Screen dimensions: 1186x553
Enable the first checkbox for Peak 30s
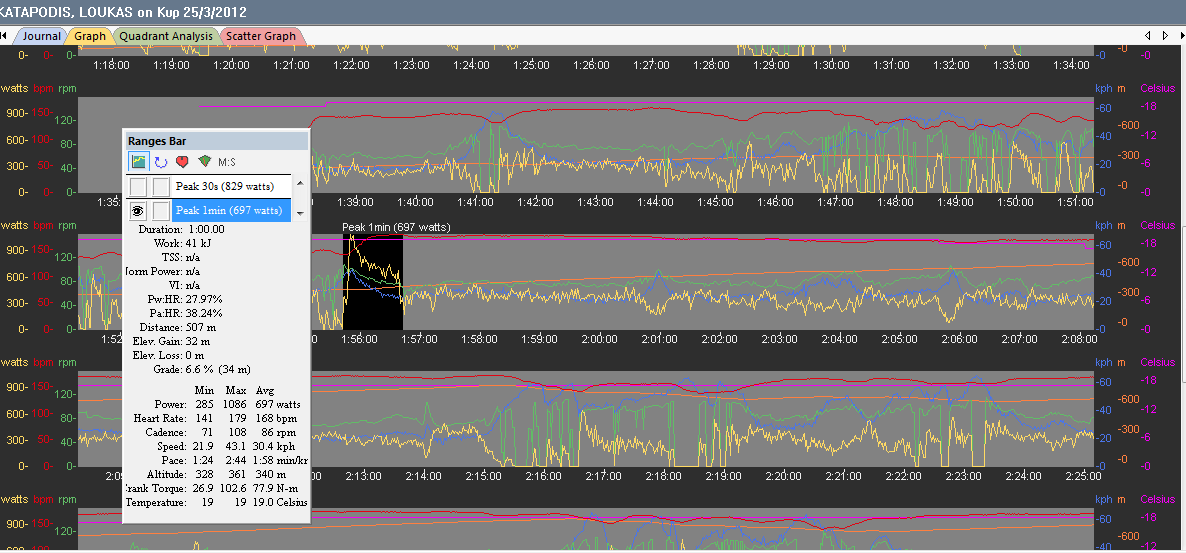pos(138,186)
